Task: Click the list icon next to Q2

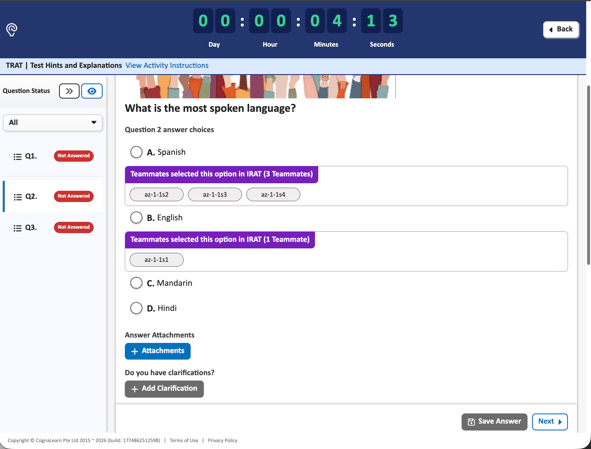Action: [x=17, y=197]
